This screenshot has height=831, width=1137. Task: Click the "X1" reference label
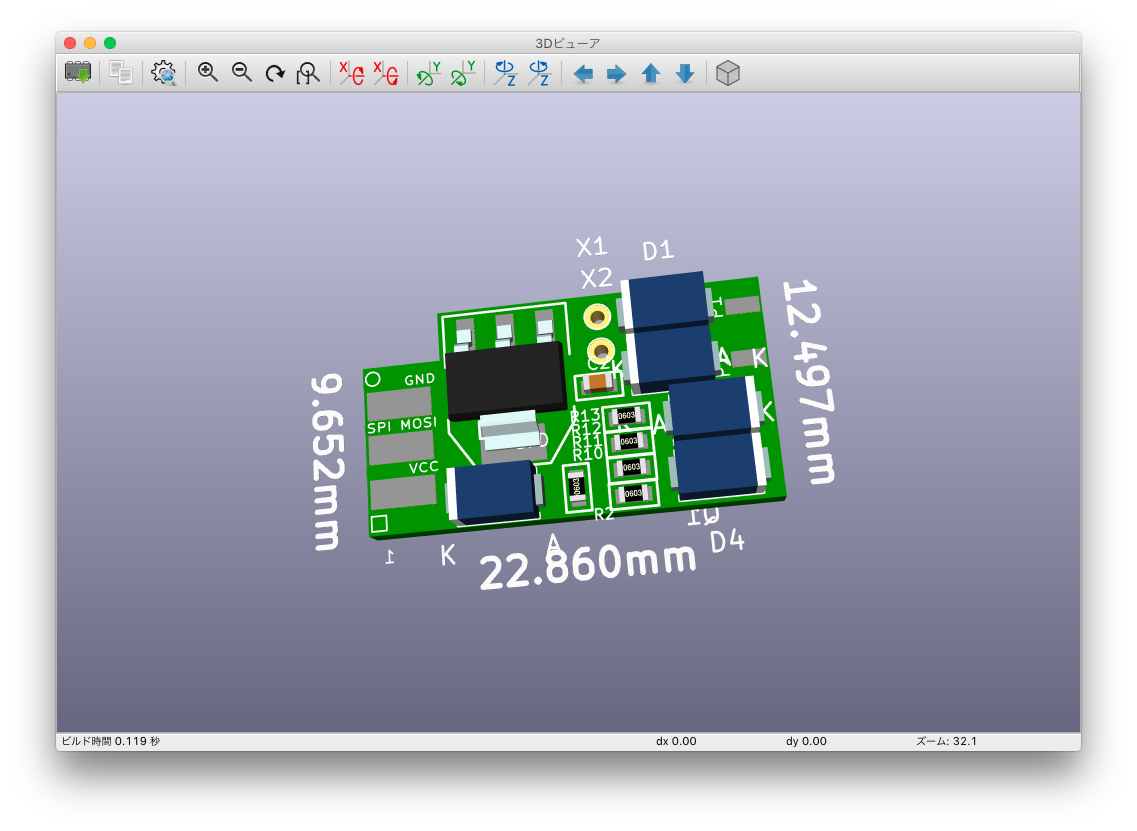(x=592, y=247)
